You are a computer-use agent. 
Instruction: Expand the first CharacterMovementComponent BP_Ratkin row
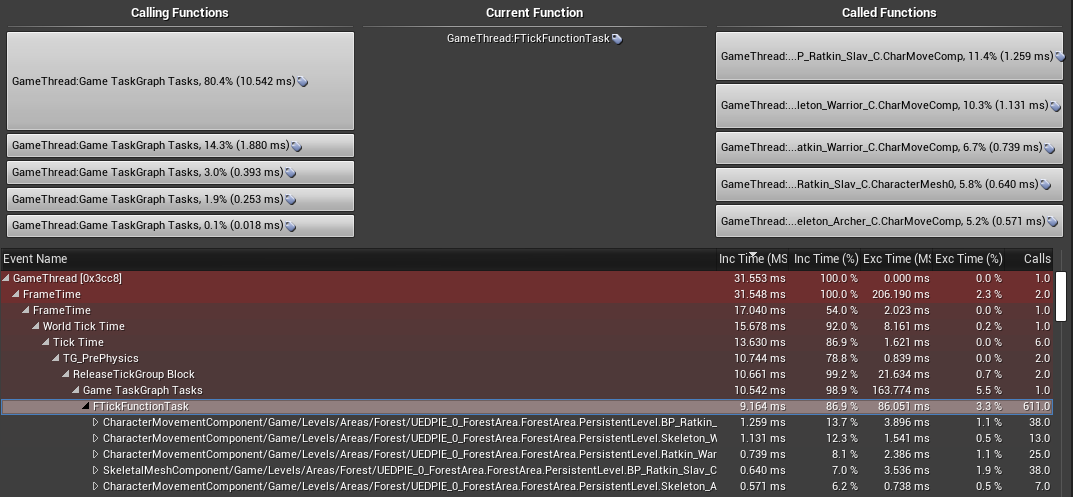click(96, 422)
